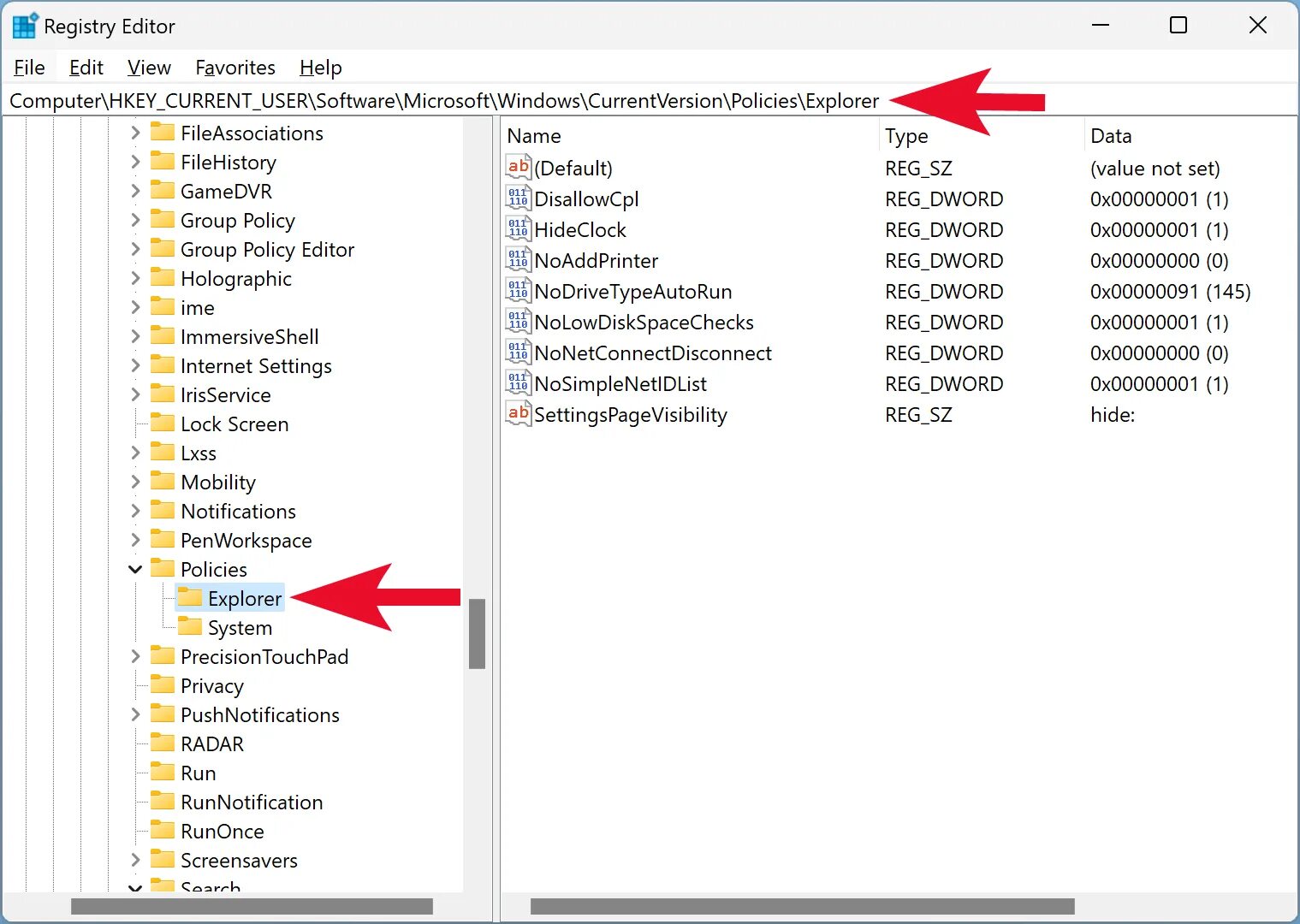
Task: Click the Registry Editor app icon in title bar
Action: tap(25, 26)
